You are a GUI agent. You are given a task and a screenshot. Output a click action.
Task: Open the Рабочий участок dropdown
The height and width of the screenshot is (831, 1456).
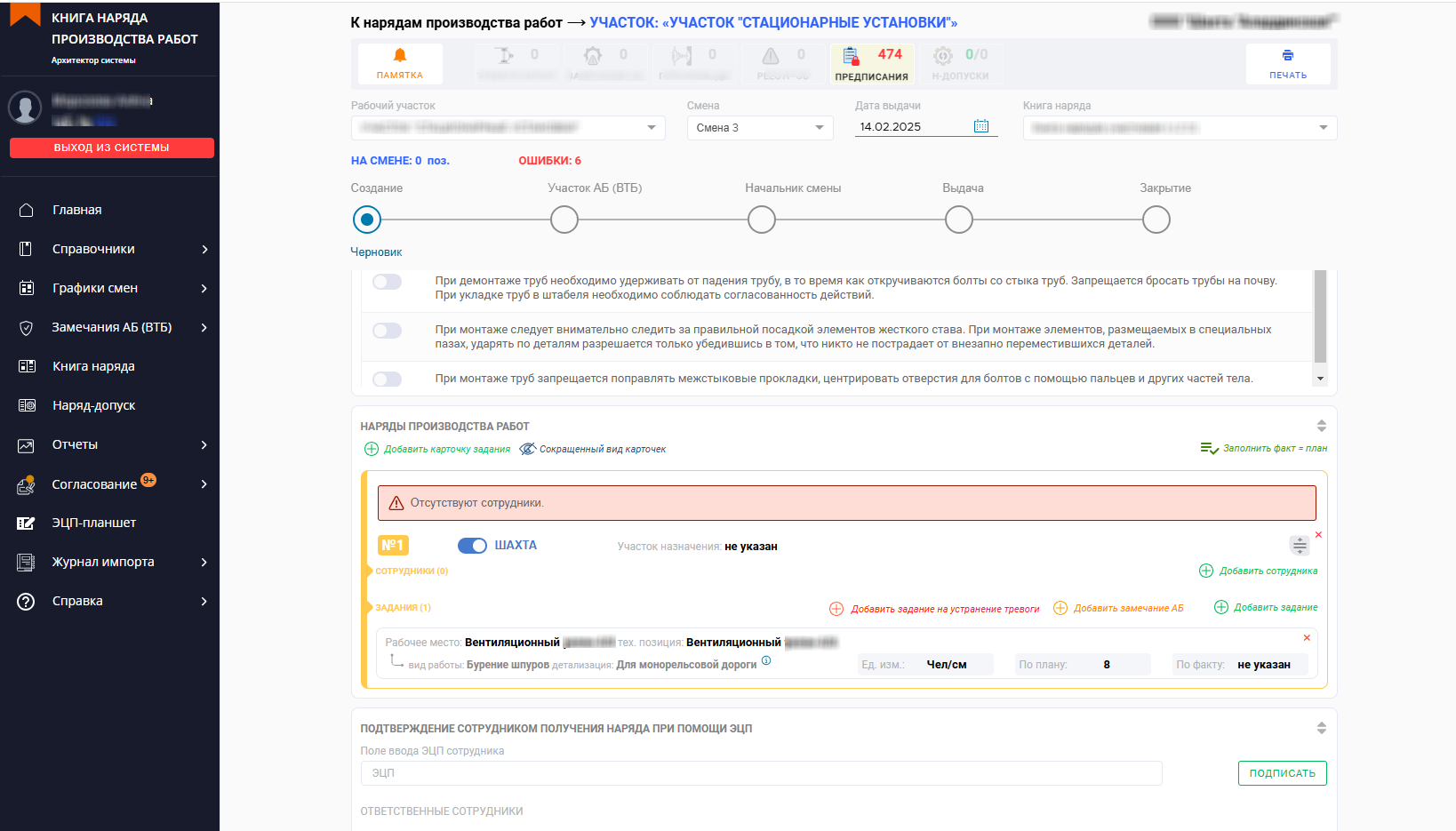(x=508, y=128)
